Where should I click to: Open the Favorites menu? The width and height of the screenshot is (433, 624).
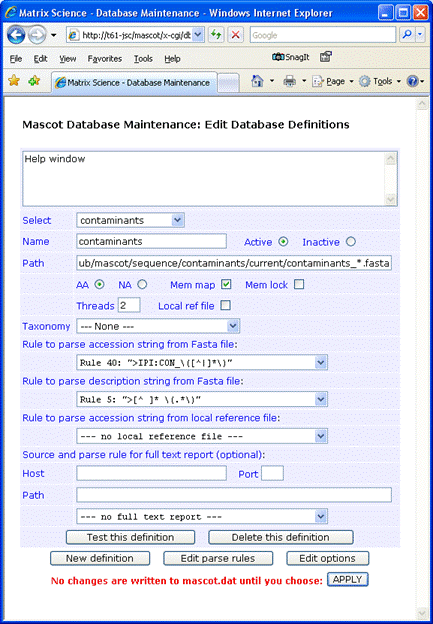click(x=105, y=59)
